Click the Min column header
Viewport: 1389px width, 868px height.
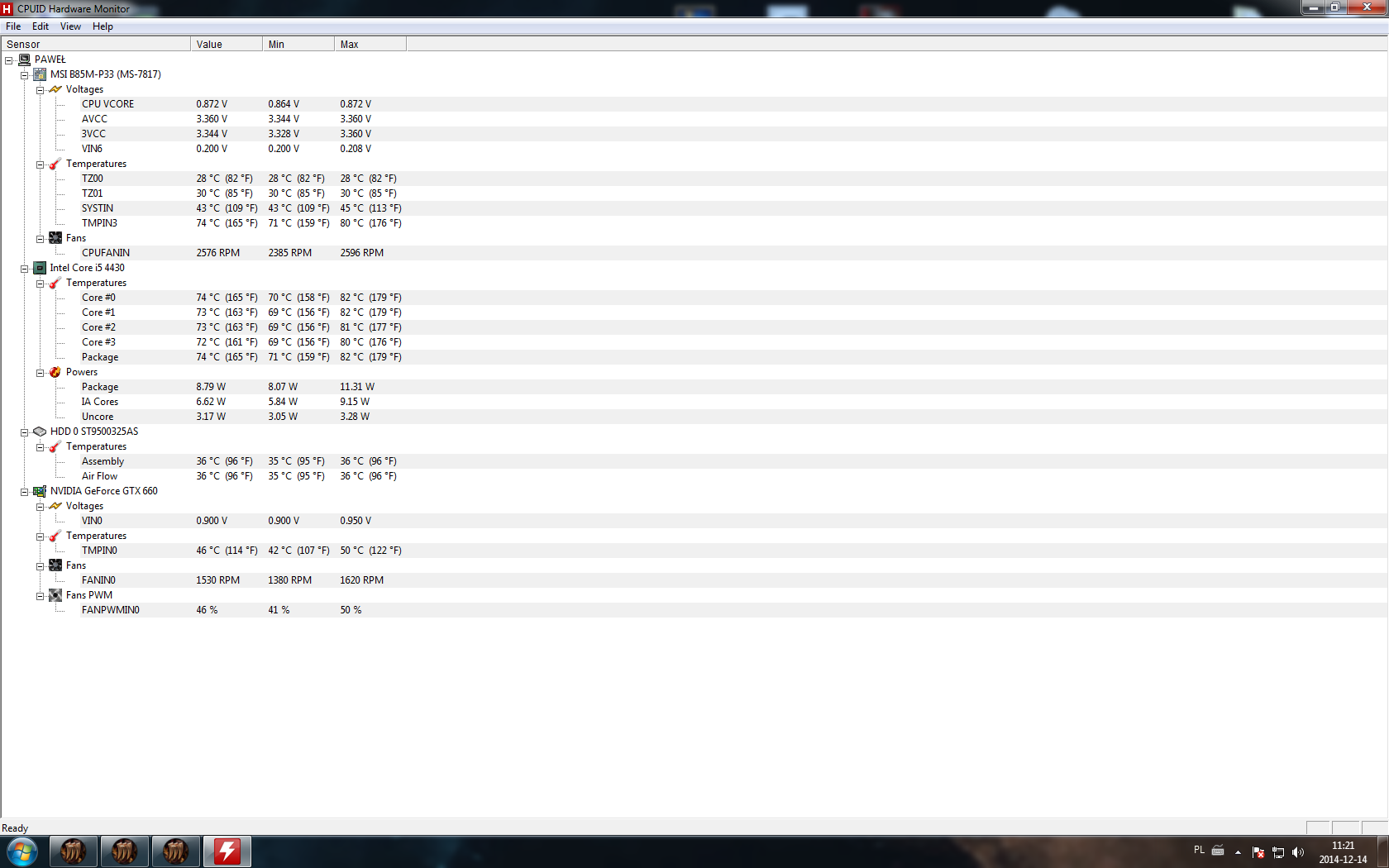click(298, 44)
